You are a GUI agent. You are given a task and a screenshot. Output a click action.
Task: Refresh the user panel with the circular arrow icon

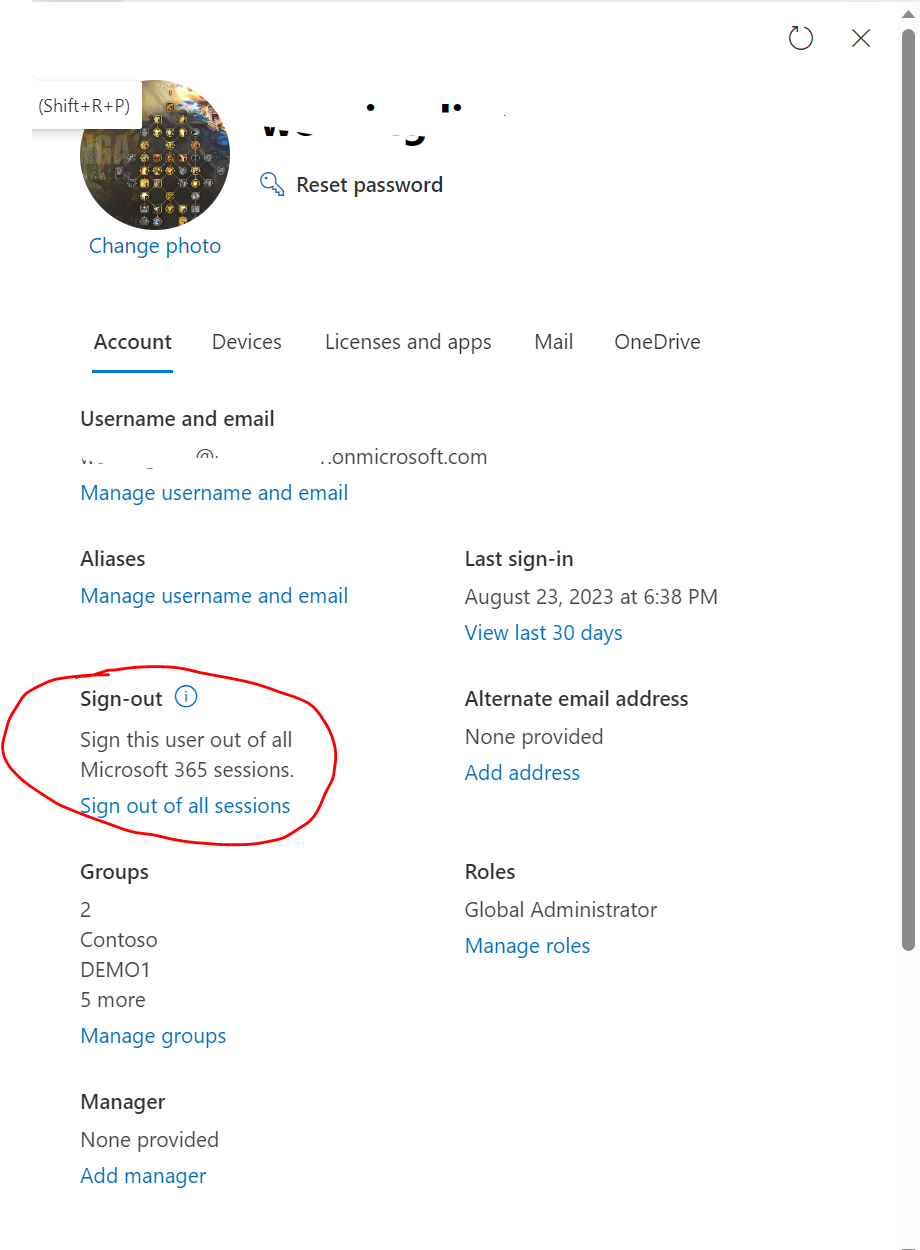(x=800, y=38)
